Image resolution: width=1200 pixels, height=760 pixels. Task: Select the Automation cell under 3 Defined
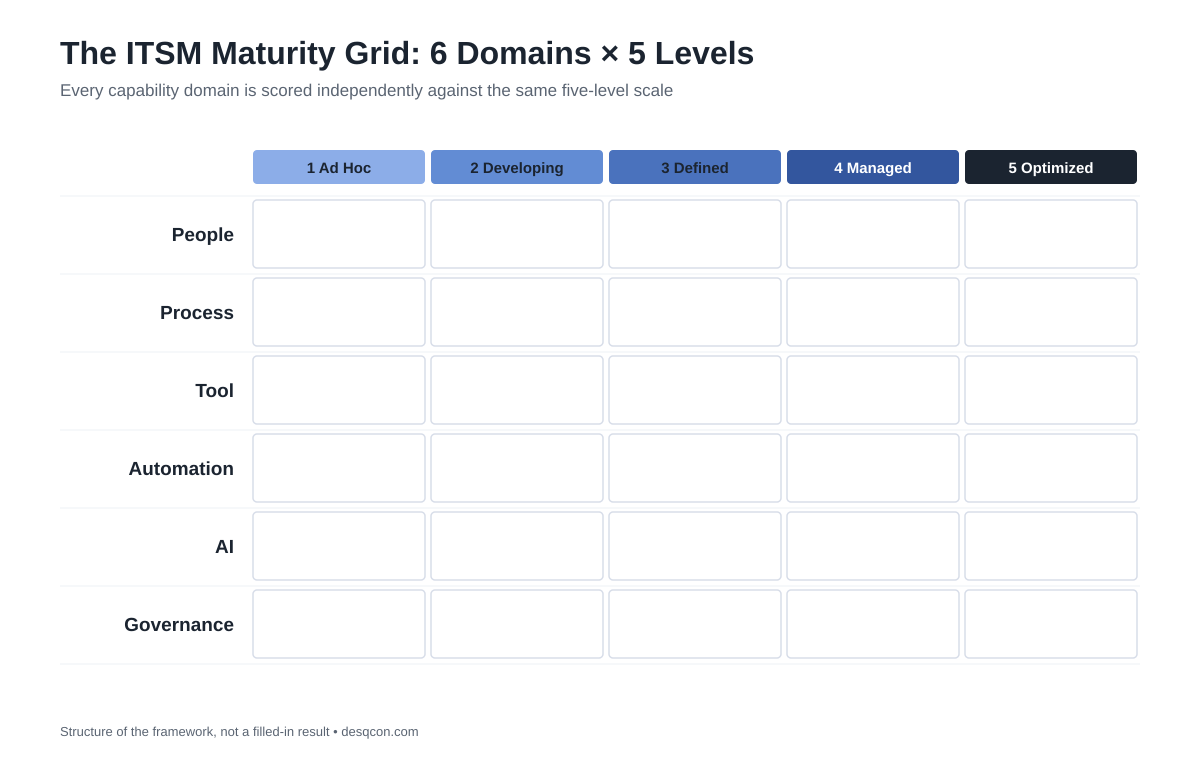coord(695,468)
